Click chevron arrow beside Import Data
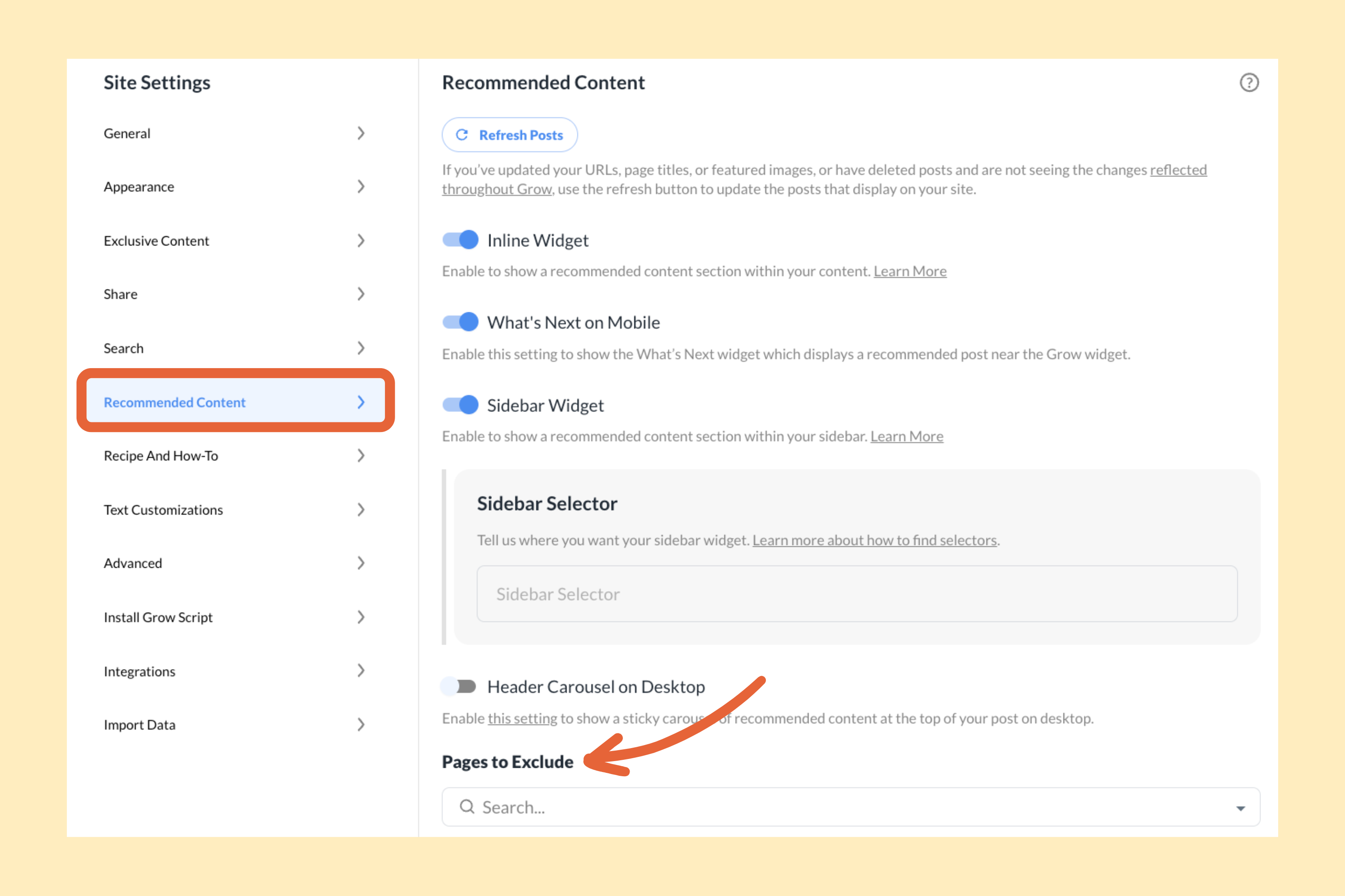This screenshot has width=1345, height=896. coord(361,725)
